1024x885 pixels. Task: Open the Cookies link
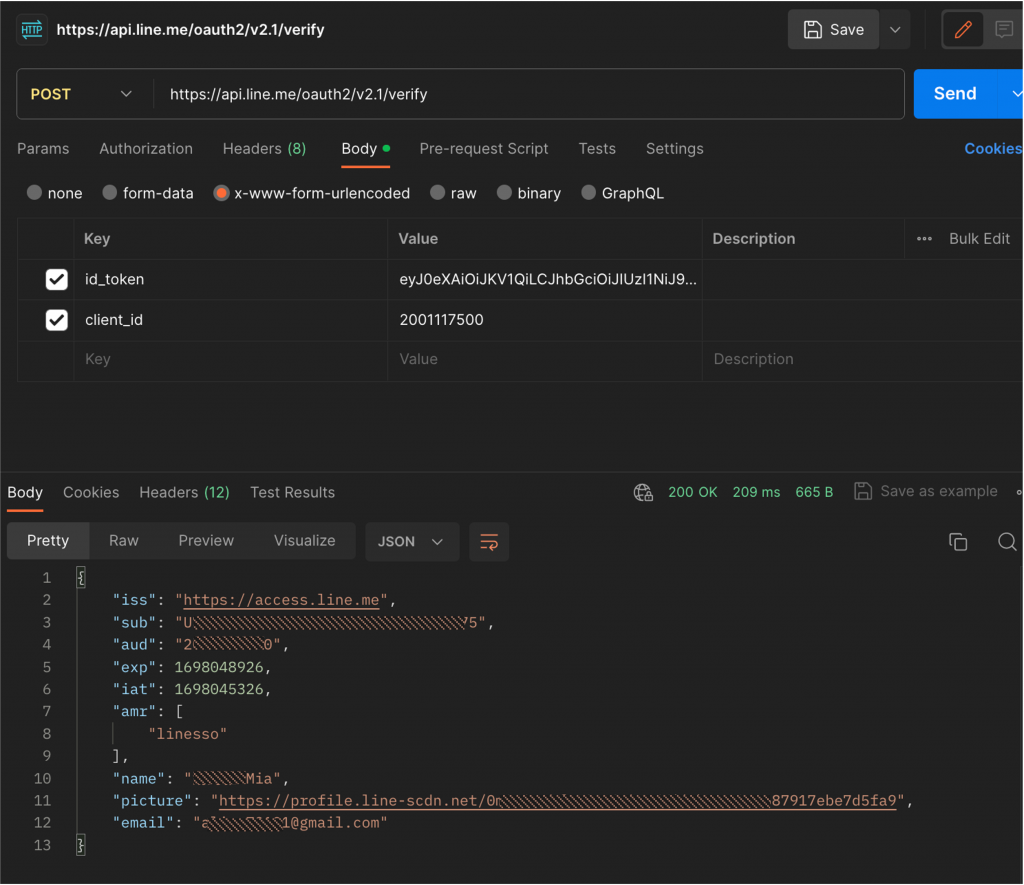pyautogui.click(x=993, y=149)
